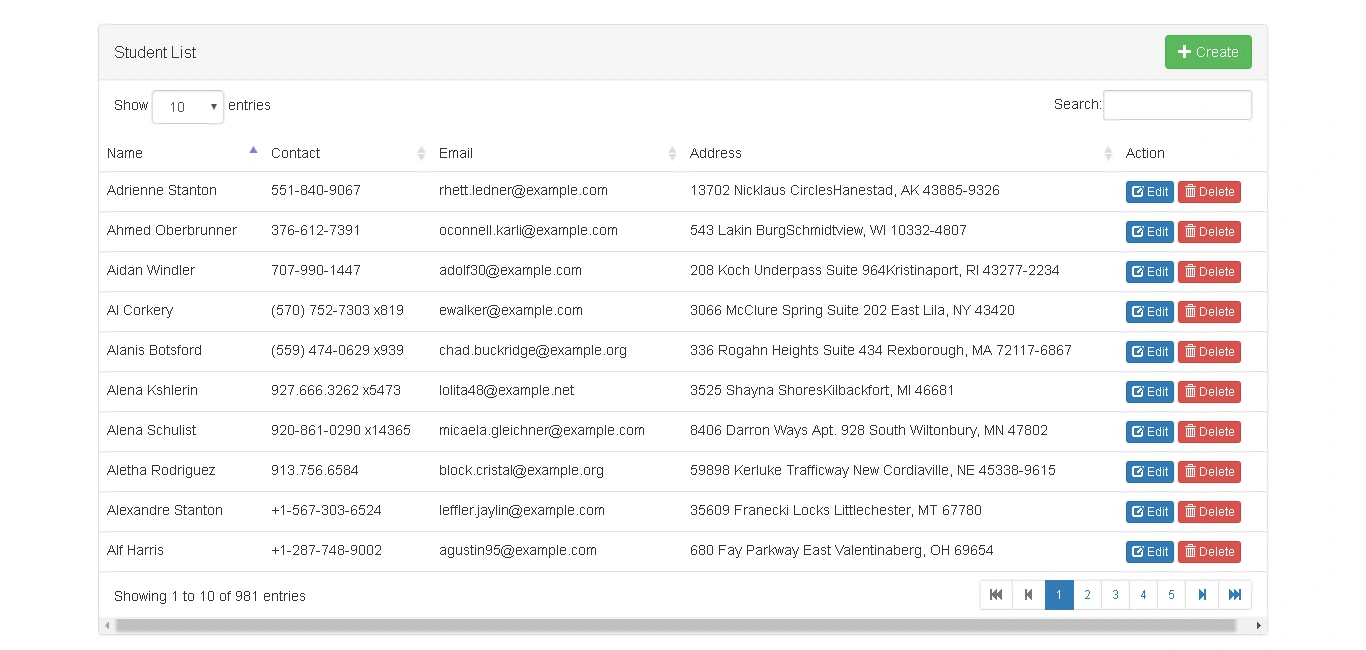1366x650 pixels.
Task: Click the Create student button
Action: [x=1207, y=52]
